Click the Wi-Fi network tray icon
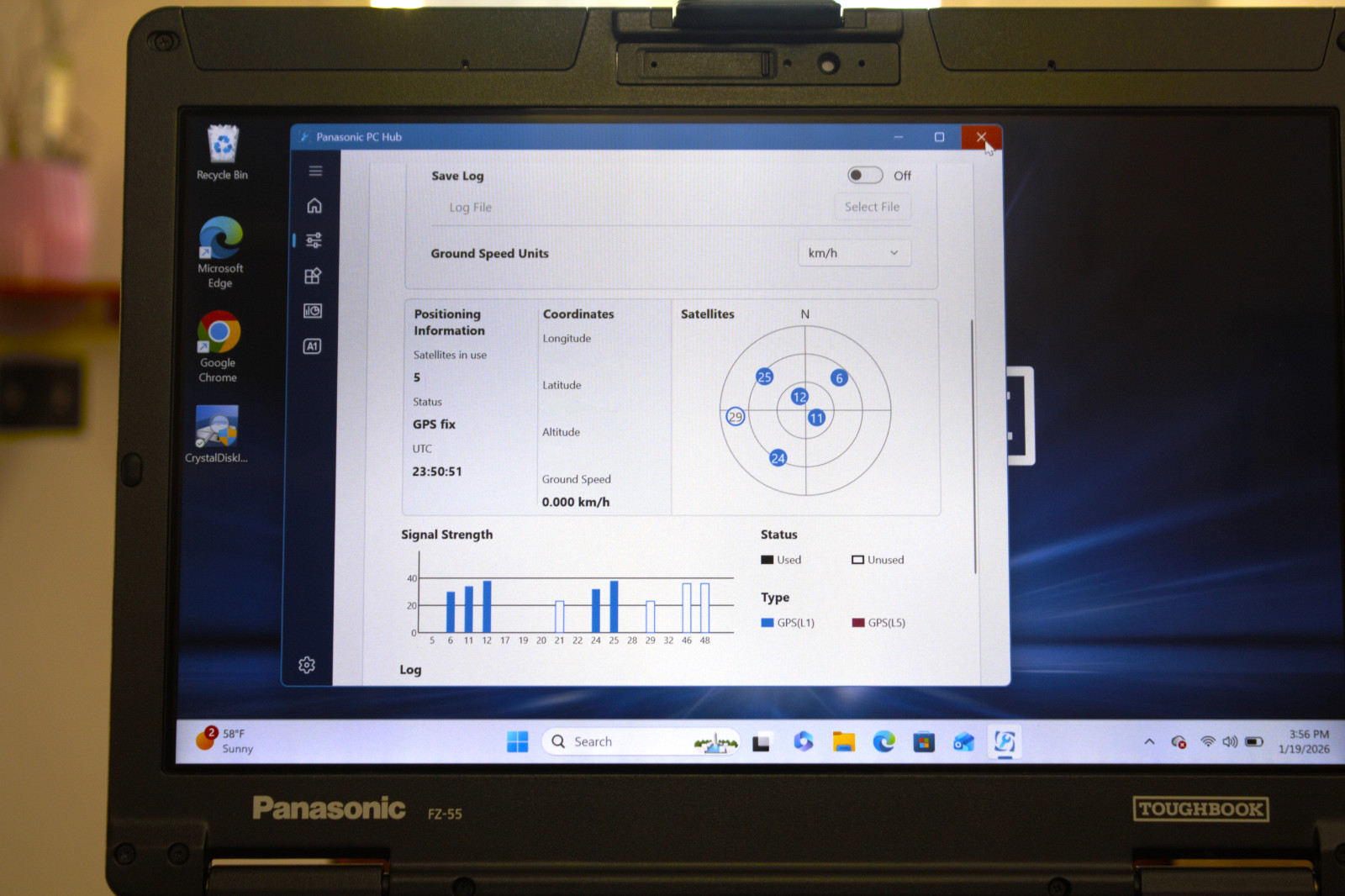Screen dimensions: 1345x896 pos(1208,741)
